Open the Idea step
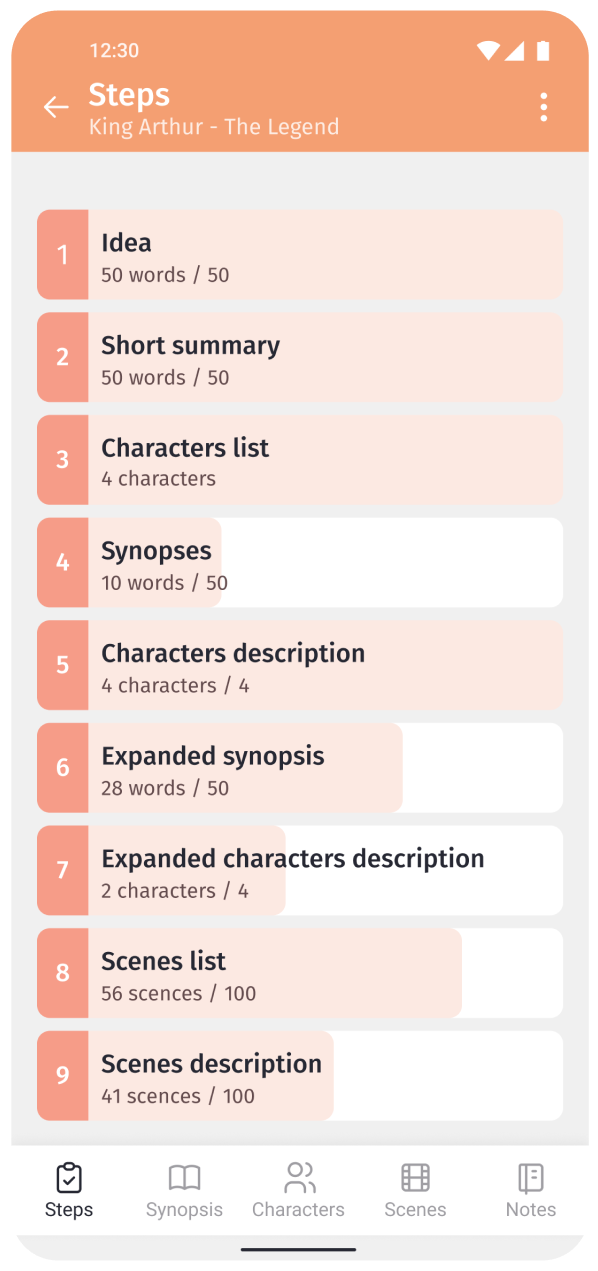 coord(300,255)
